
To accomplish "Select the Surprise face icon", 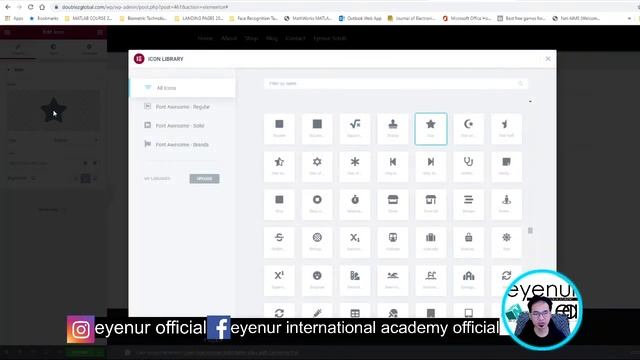I will (x=317, y=280).
